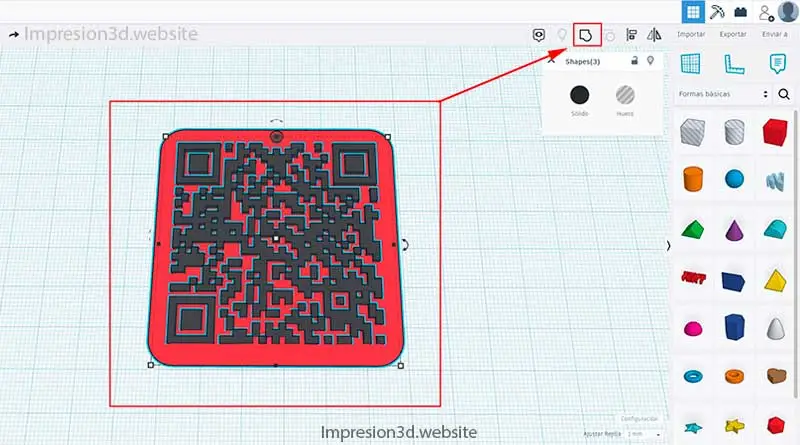The width and height of the screenshot is (800, 445).
Task: Click the top-right corner resize handle
Action: pyautogui.click(x=388, y=137)
